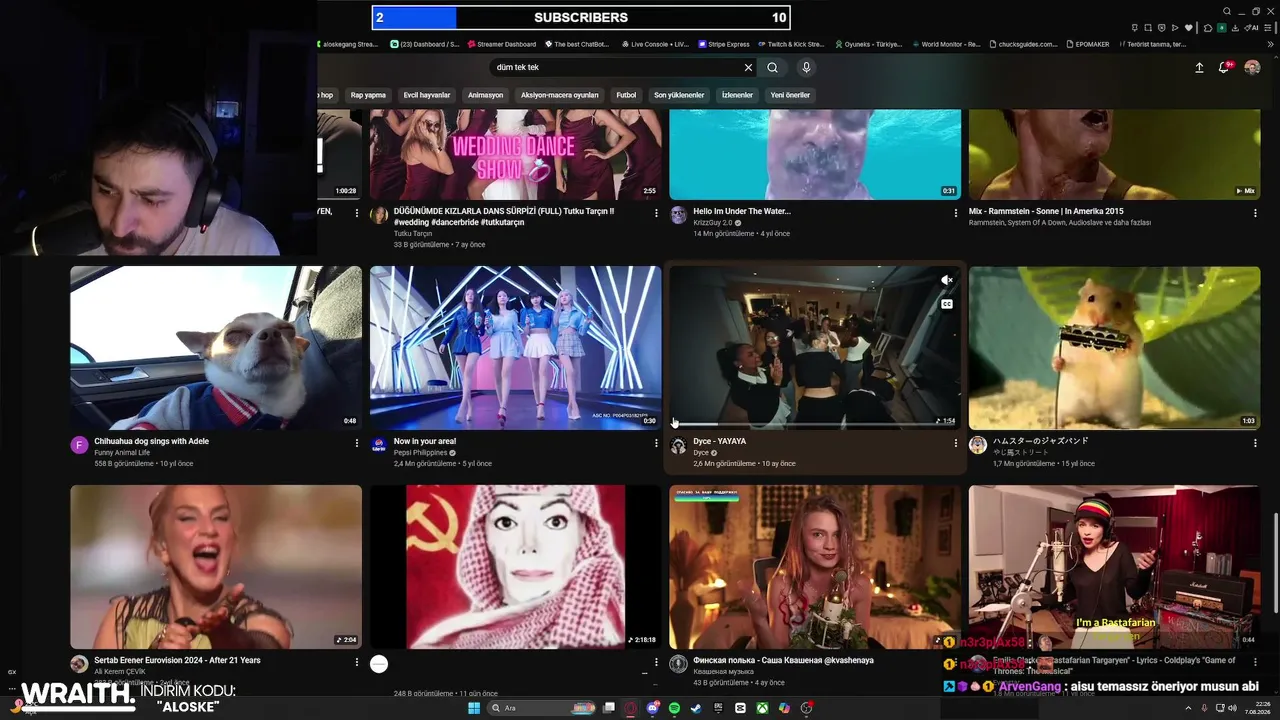Open the more-options menu for Hello Im Under The Water

(956, 213)
